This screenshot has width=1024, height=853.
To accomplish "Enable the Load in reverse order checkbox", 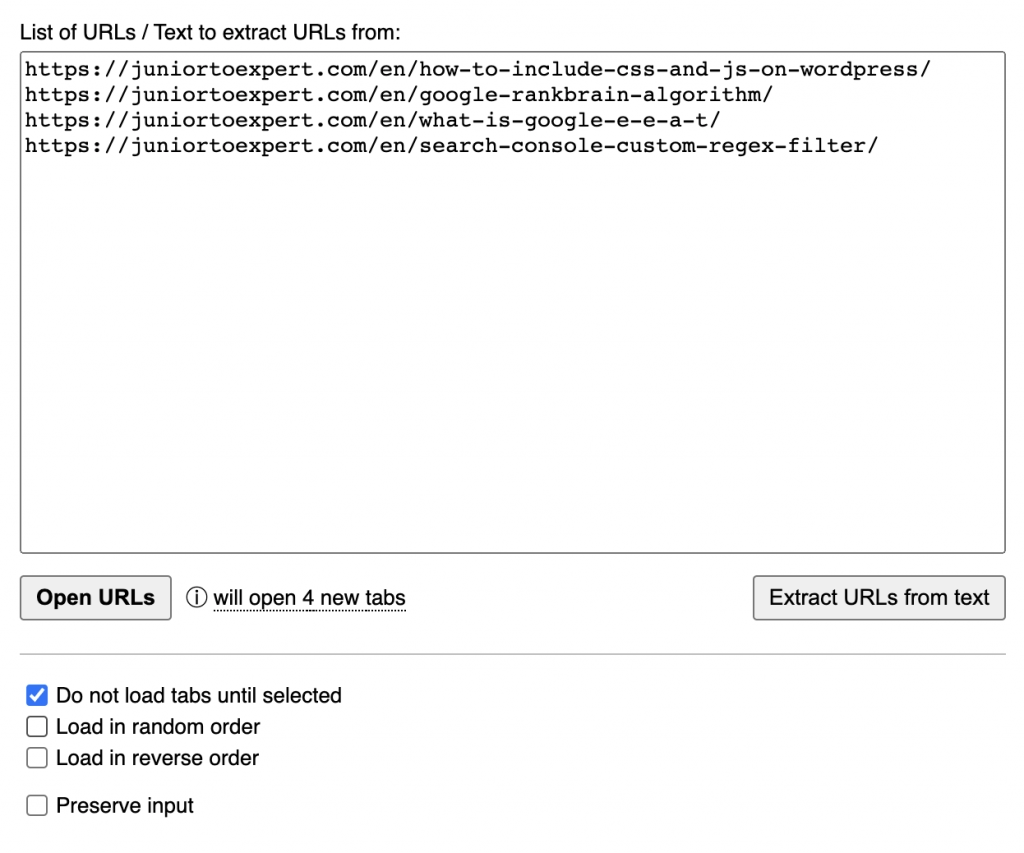I will coord(37,758).
